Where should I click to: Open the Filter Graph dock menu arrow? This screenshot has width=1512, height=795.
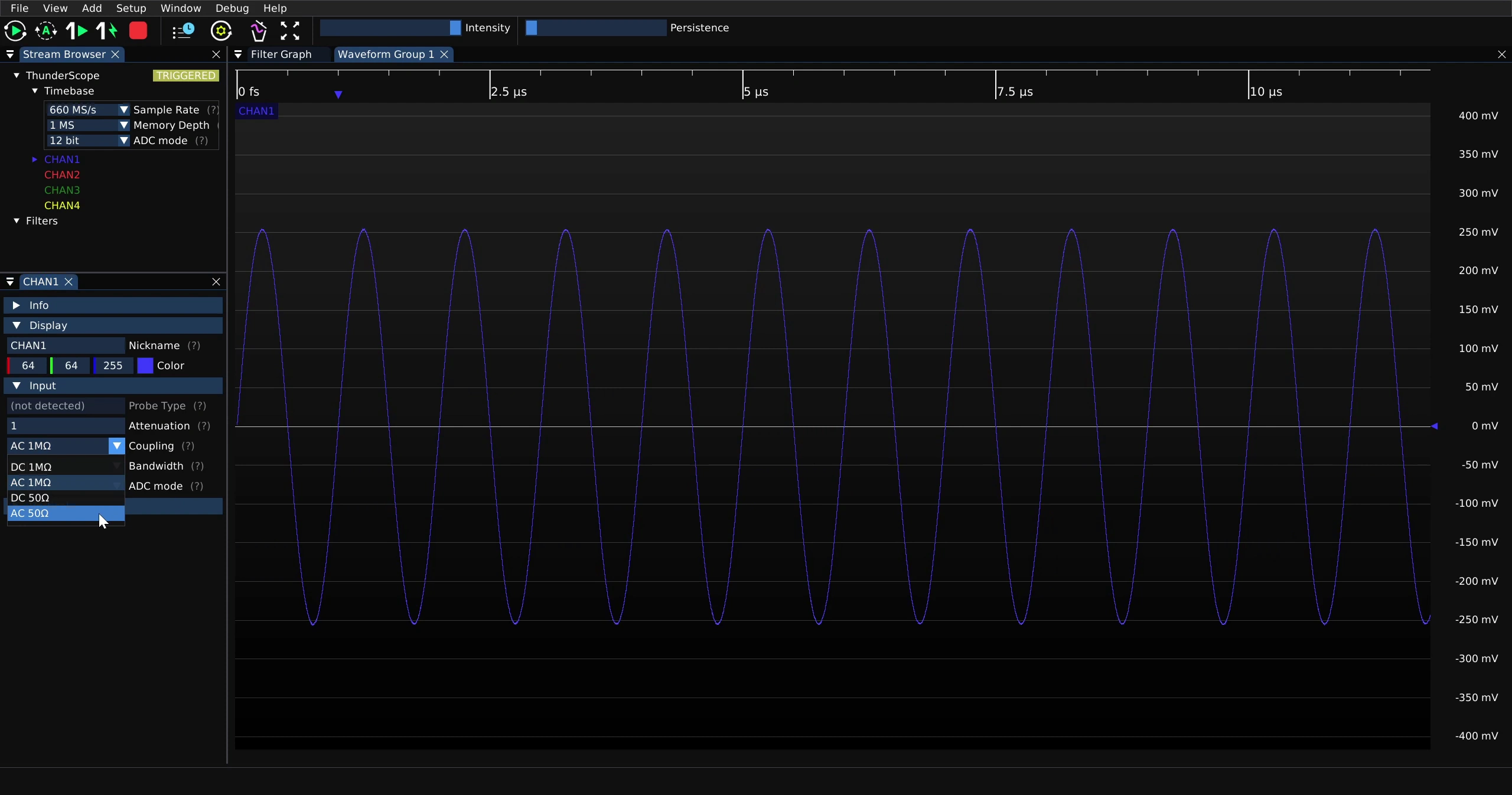pyautogui.click(x=238, y=54)
